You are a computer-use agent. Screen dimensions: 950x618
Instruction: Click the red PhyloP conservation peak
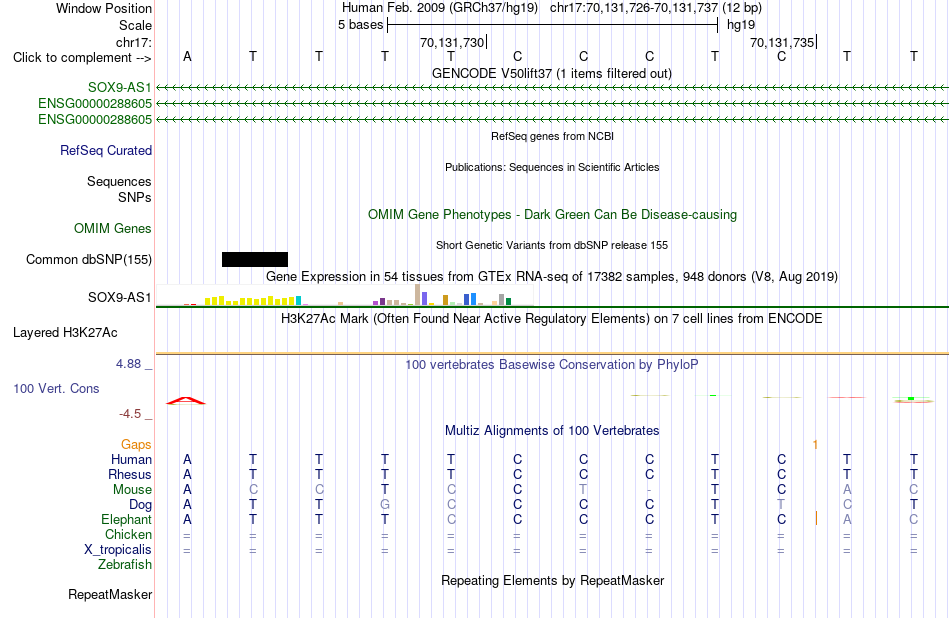(x=186, y=400)
